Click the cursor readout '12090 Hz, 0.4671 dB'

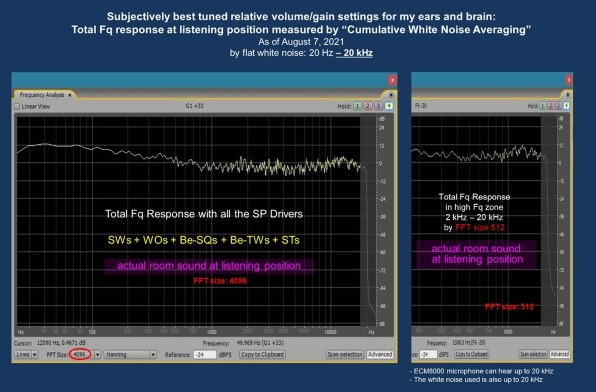point(61,343)
